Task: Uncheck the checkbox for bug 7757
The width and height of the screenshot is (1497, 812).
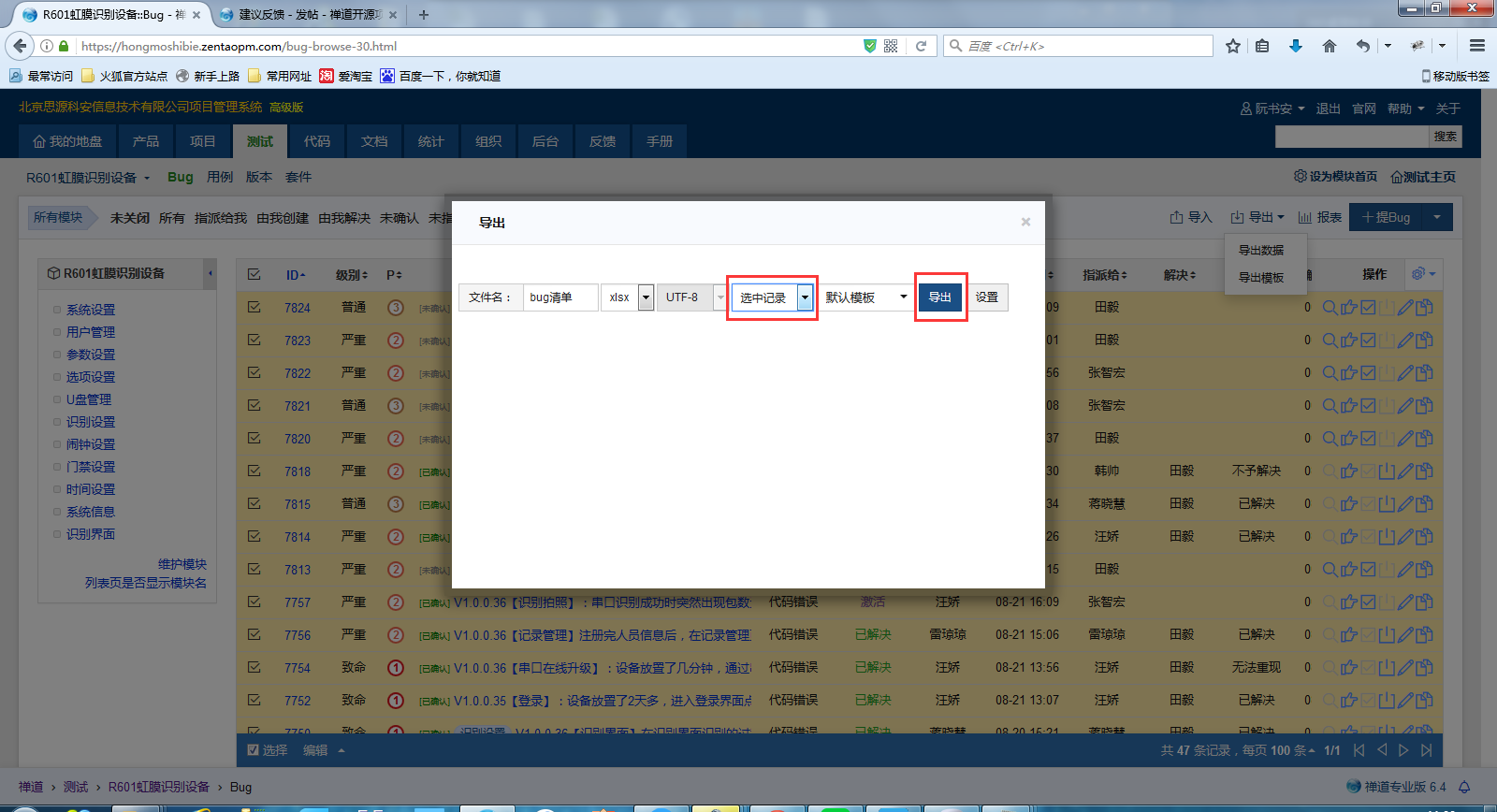Action: click(254, 602)
